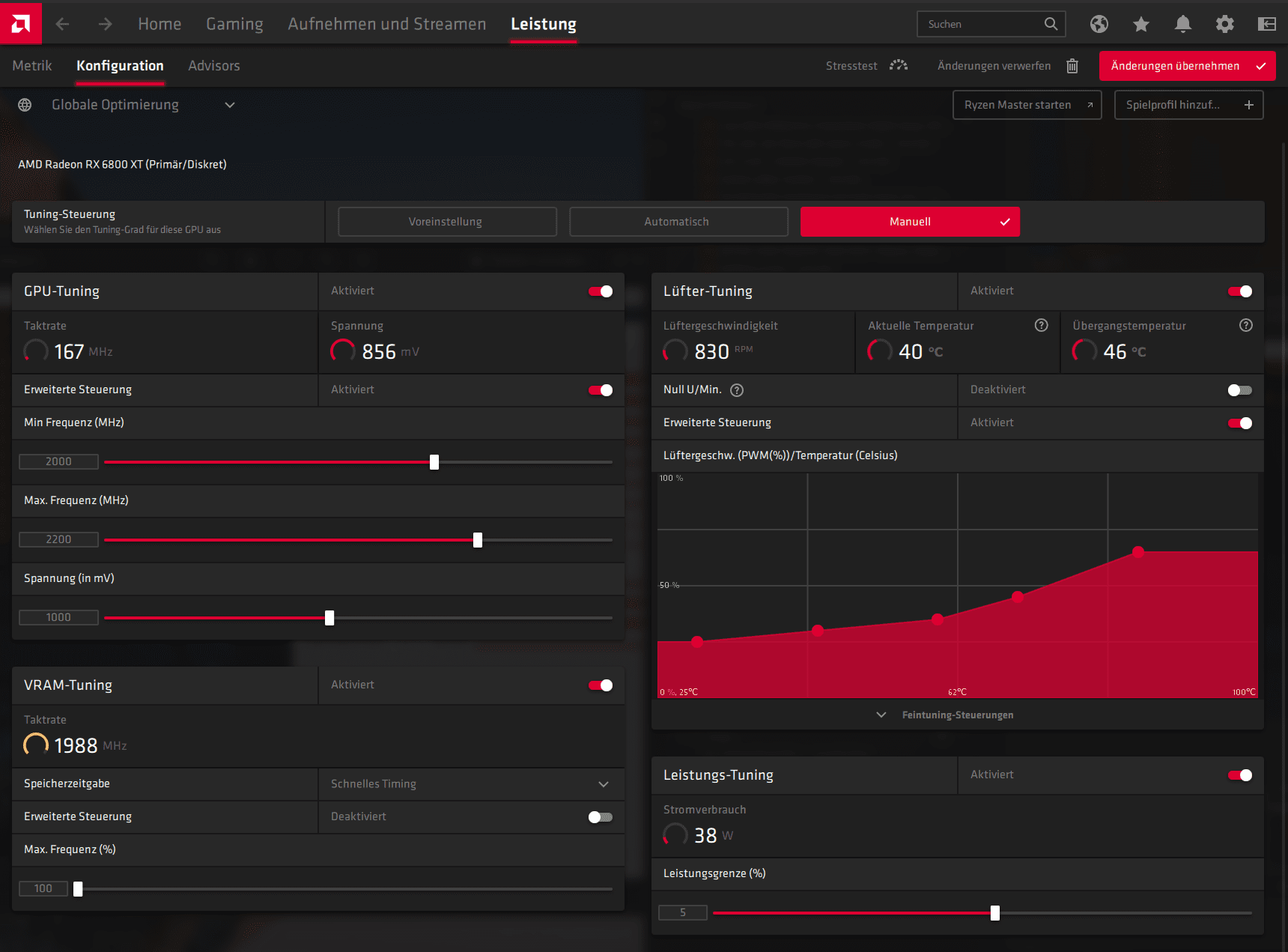
Task: Click Leistungsgrenze value box 5
Action: coord(683,912)
